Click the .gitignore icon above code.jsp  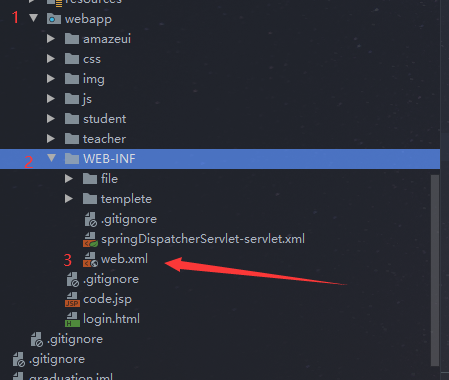click(x=72, y=280)
